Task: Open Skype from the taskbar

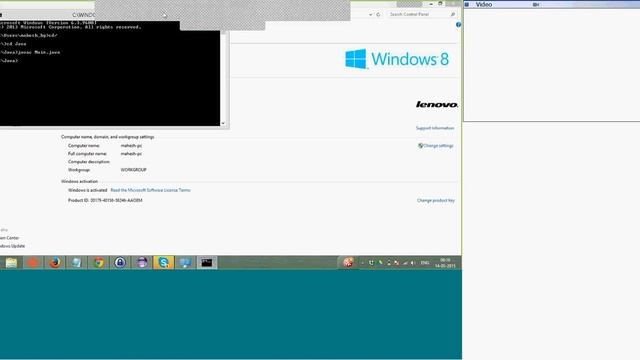Action: pyautogui.click(x=163, y=262)
